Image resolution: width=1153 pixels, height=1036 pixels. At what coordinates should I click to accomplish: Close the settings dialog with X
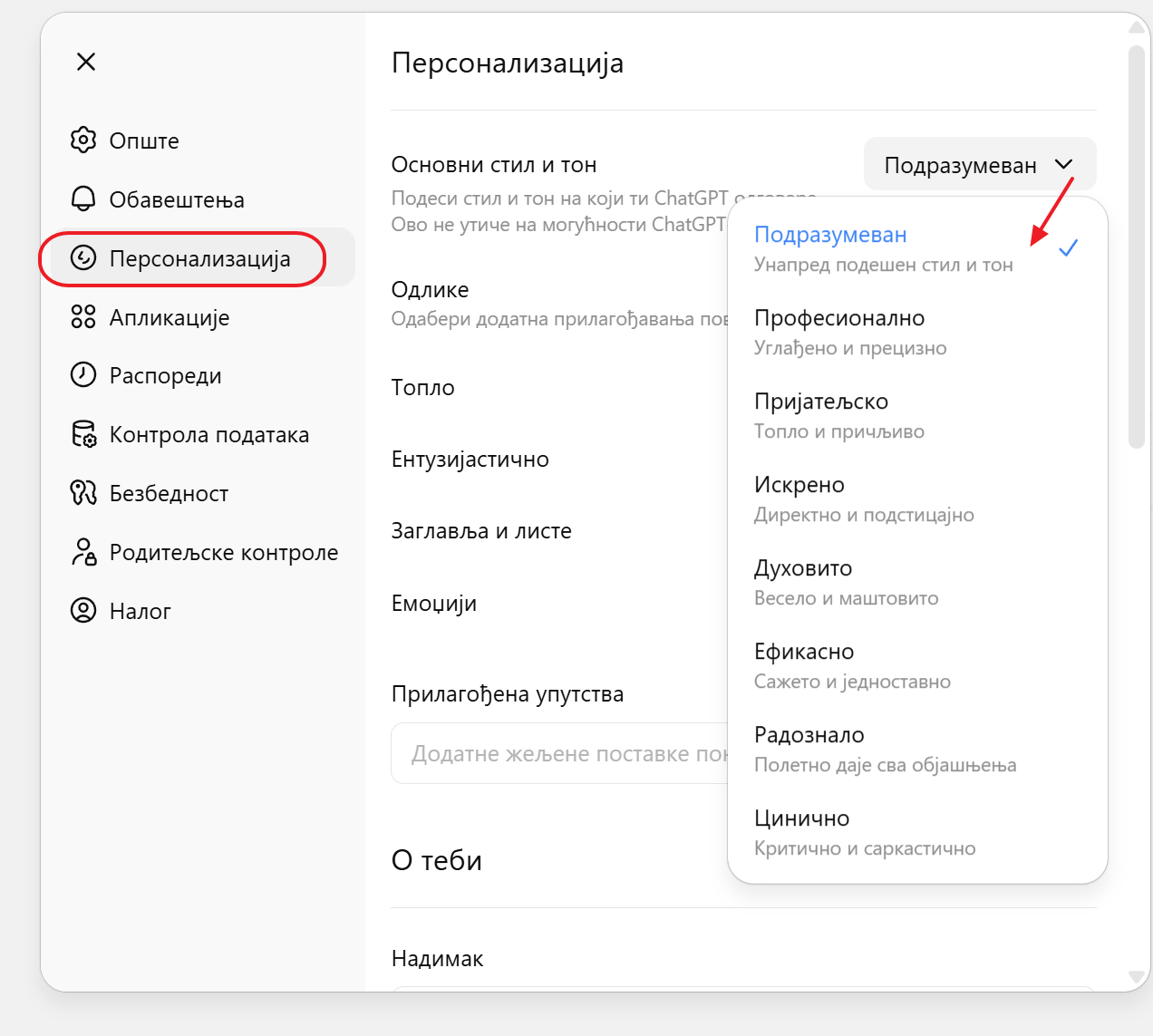coord(86,62)
